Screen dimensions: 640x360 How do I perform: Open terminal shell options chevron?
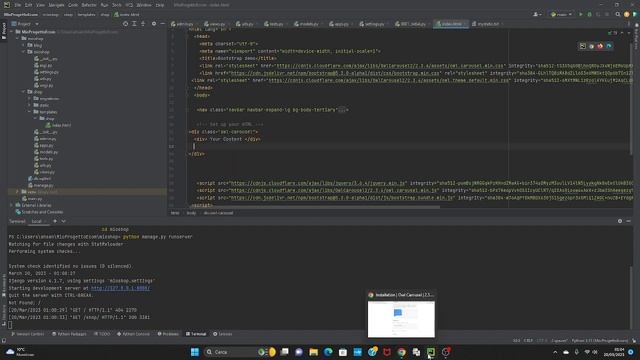click(64, 221)
